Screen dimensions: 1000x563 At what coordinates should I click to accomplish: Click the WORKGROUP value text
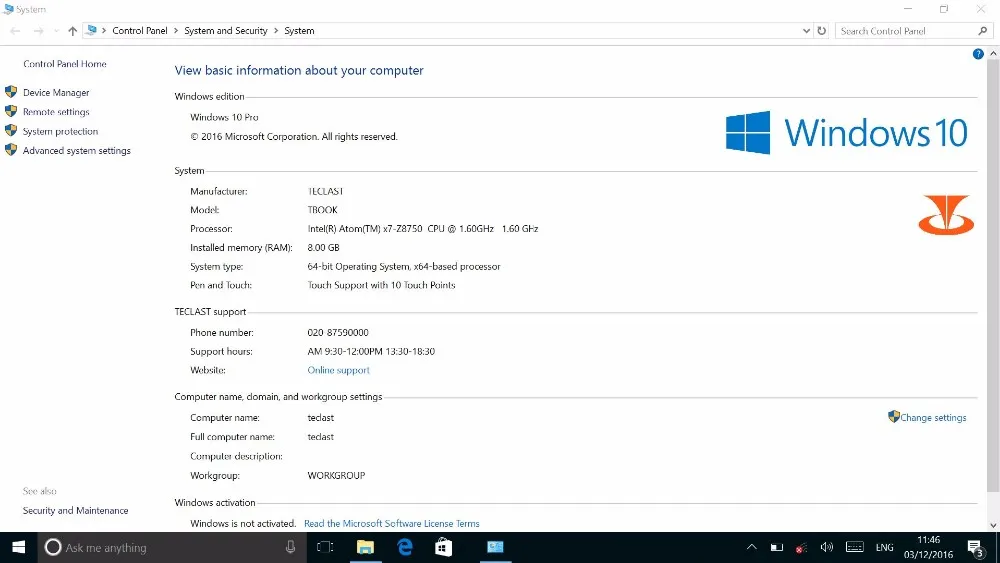336,476
